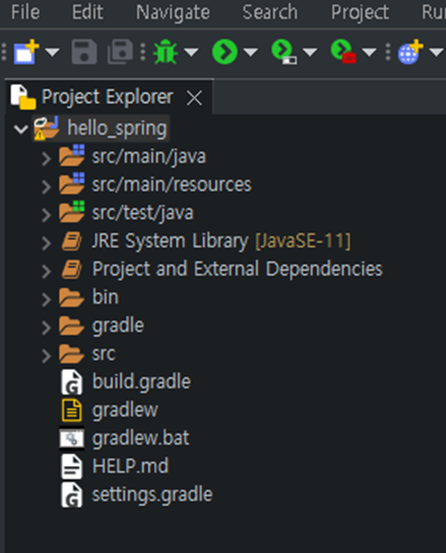Image resolution: width=446 pixels, height=553 pixels.
Task: Select the Project Explorer tab
Action: click(x=107, y=97)
